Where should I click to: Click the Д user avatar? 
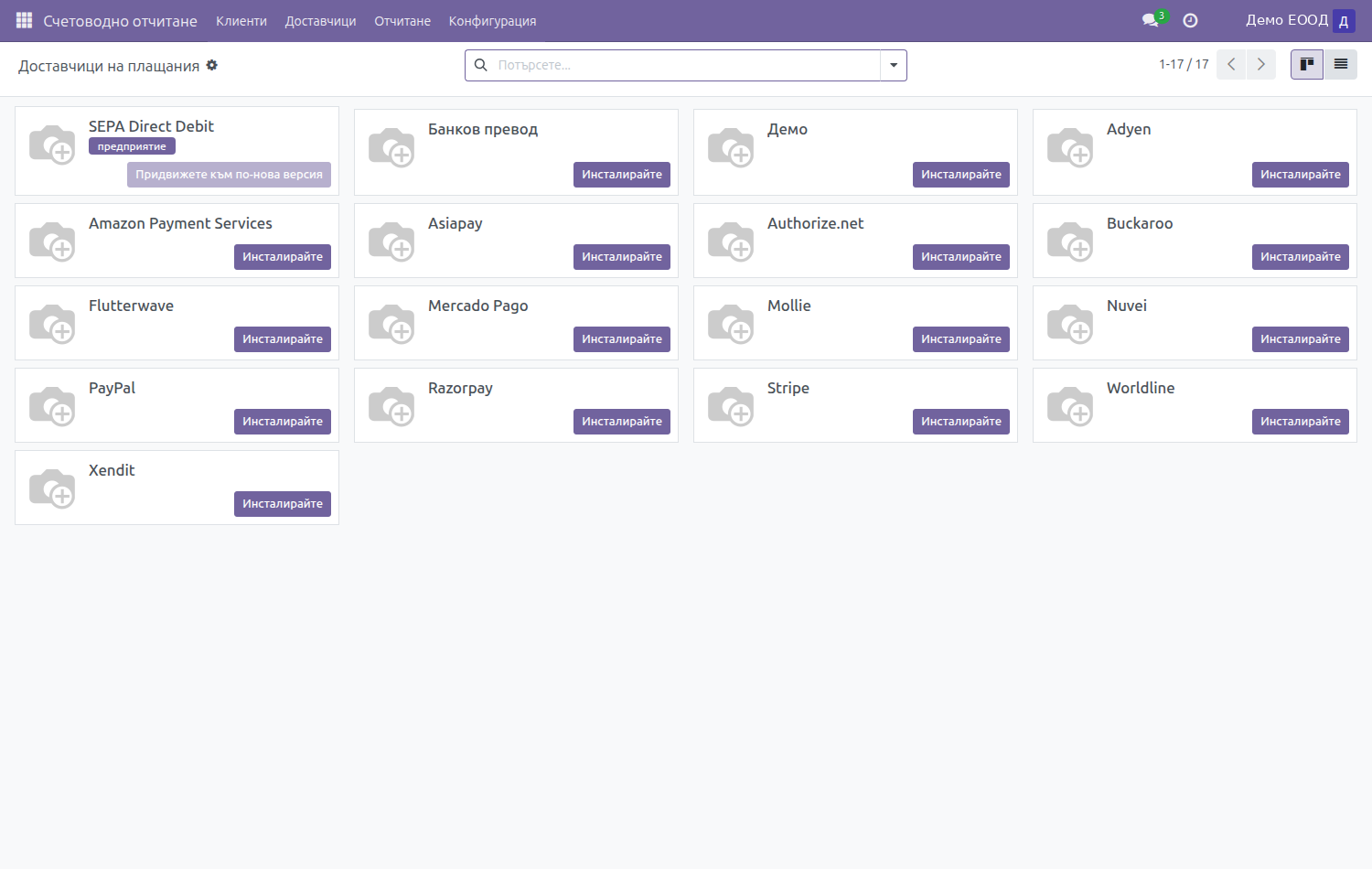pyautogui.click(x=1344, y=21)
